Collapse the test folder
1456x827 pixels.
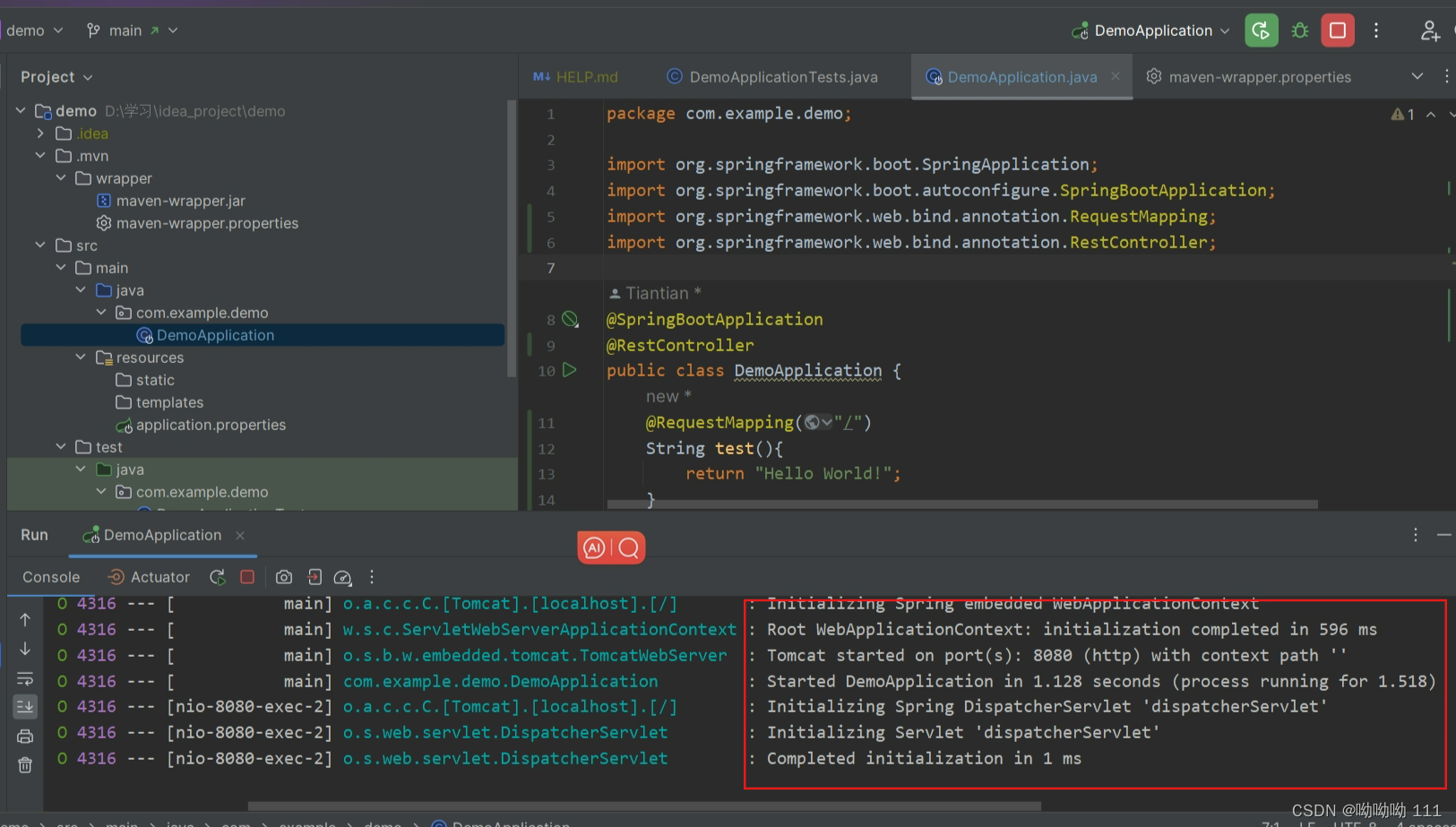61,447
